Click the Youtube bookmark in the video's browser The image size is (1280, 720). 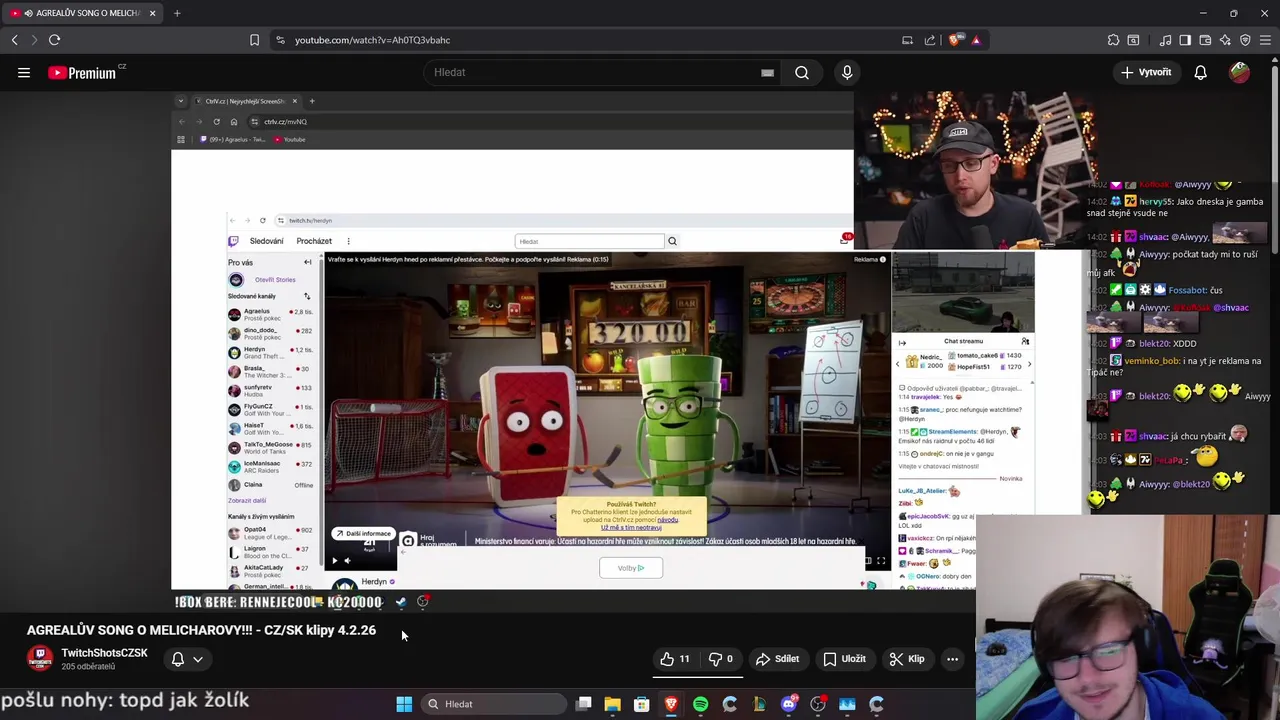click(x=290, y=139)
